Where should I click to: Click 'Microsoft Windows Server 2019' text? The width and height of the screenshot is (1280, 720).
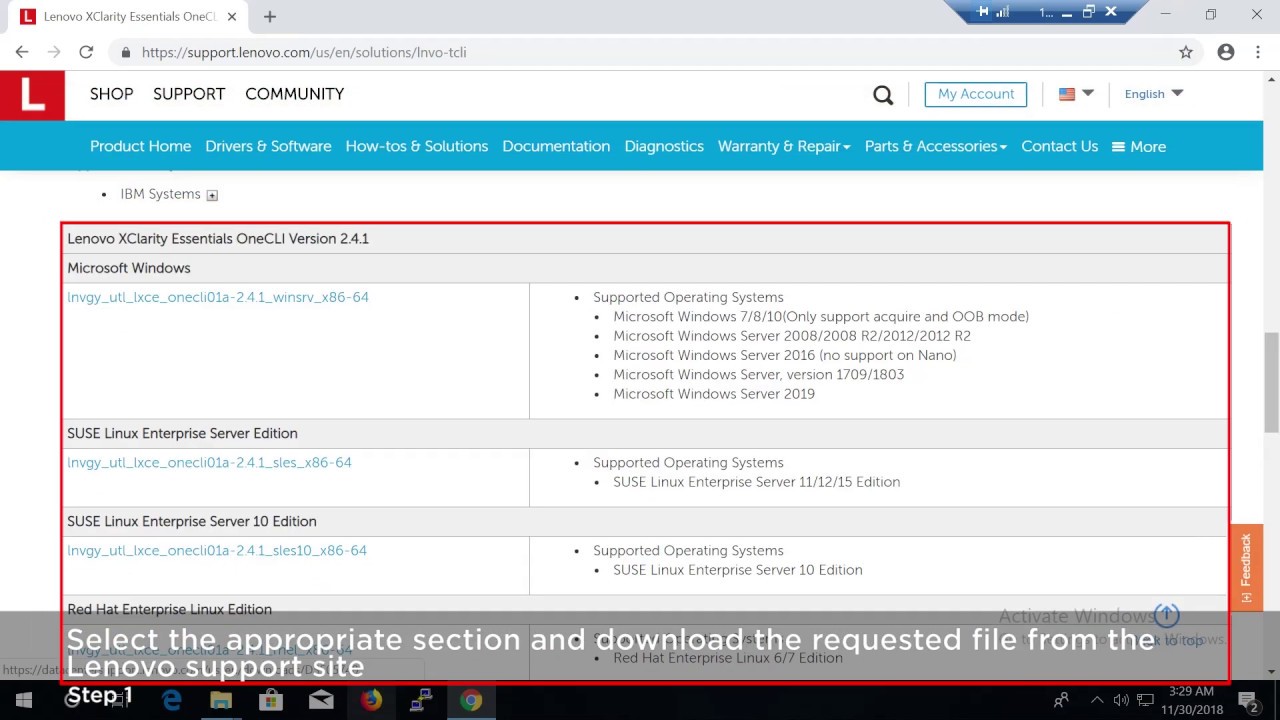tap(714, 394)
